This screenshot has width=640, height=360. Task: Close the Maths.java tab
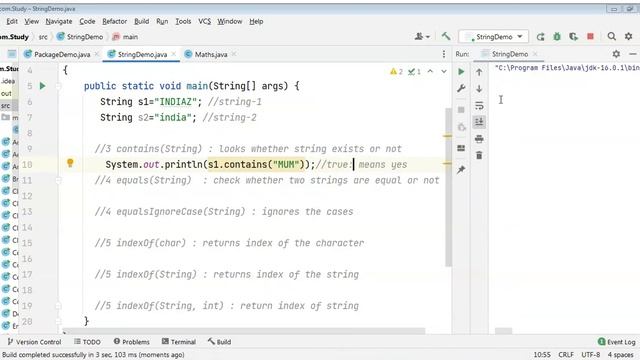(234, 54)
